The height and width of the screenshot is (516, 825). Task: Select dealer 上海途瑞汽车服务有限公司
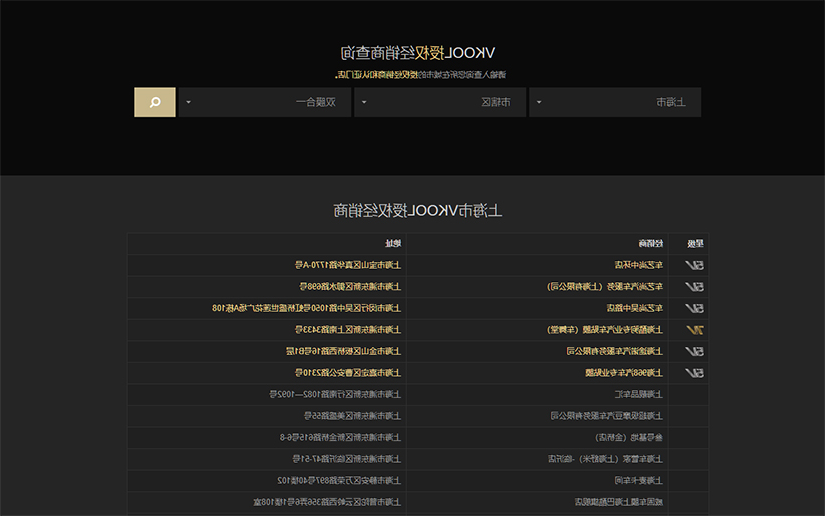(615, 351)
